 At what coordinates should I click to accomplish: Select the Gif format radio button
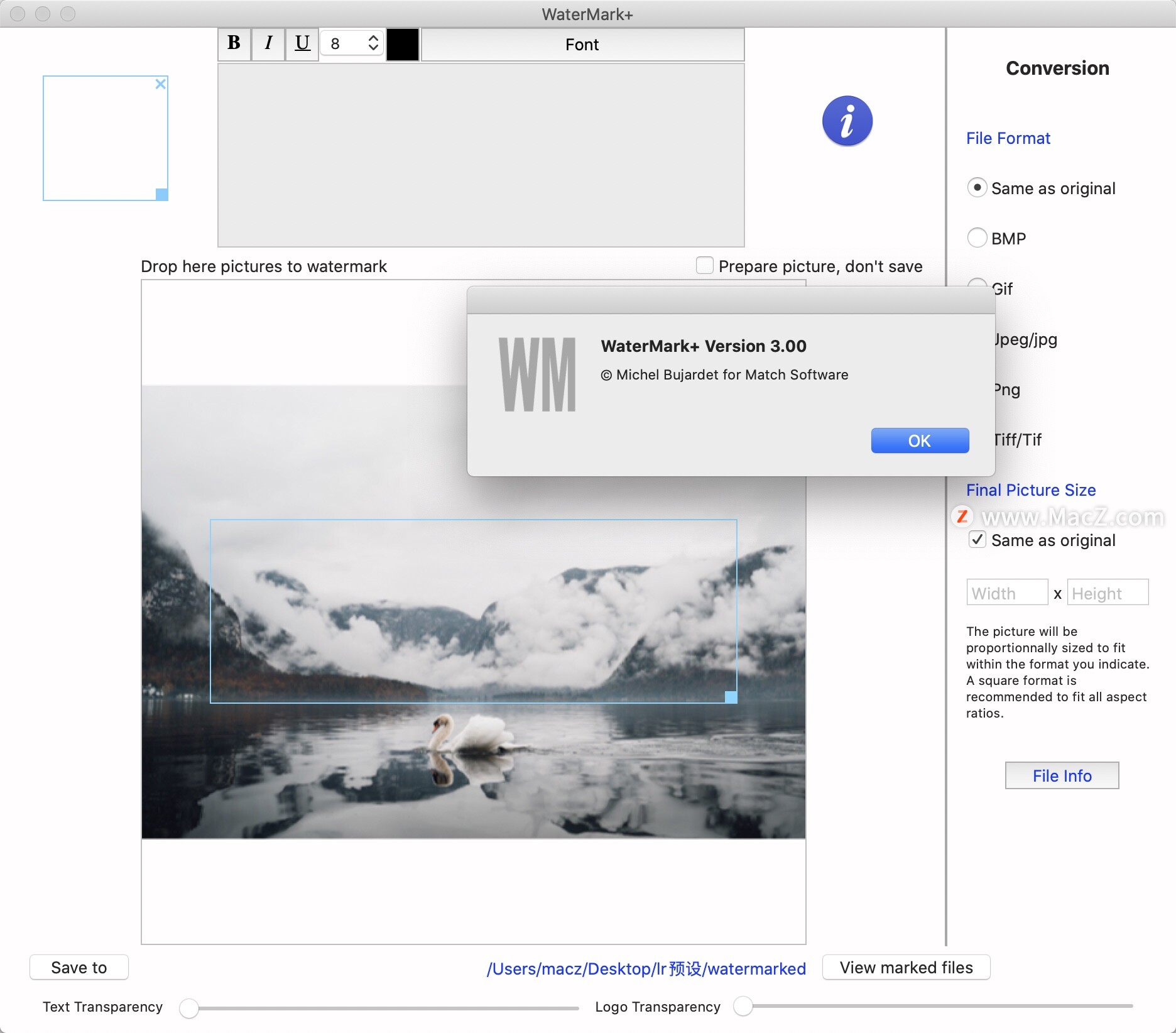977,283
